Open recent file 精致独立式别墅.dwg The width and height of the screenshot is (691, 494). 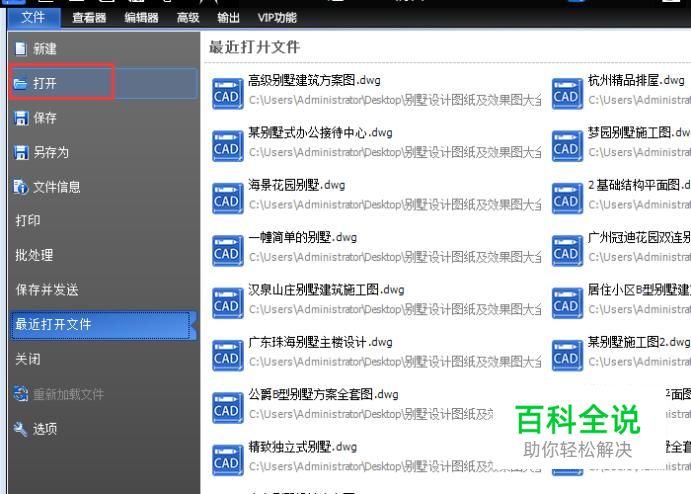pyautogui.click(x=303, y=446)
